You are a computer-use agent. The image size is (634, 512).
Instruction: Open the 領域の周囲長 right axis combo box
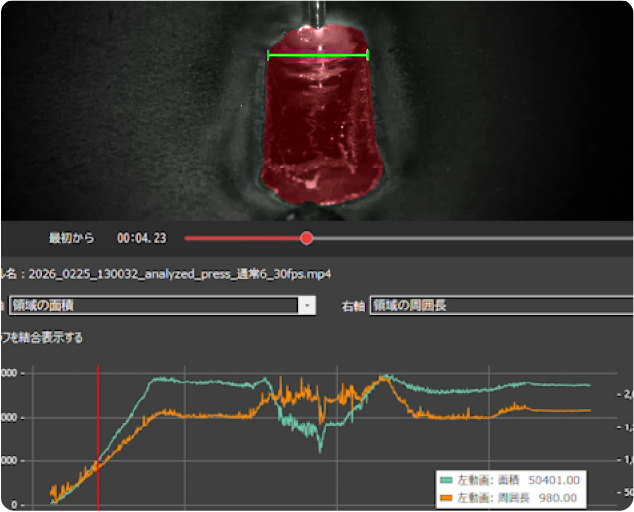coord(502,305)
